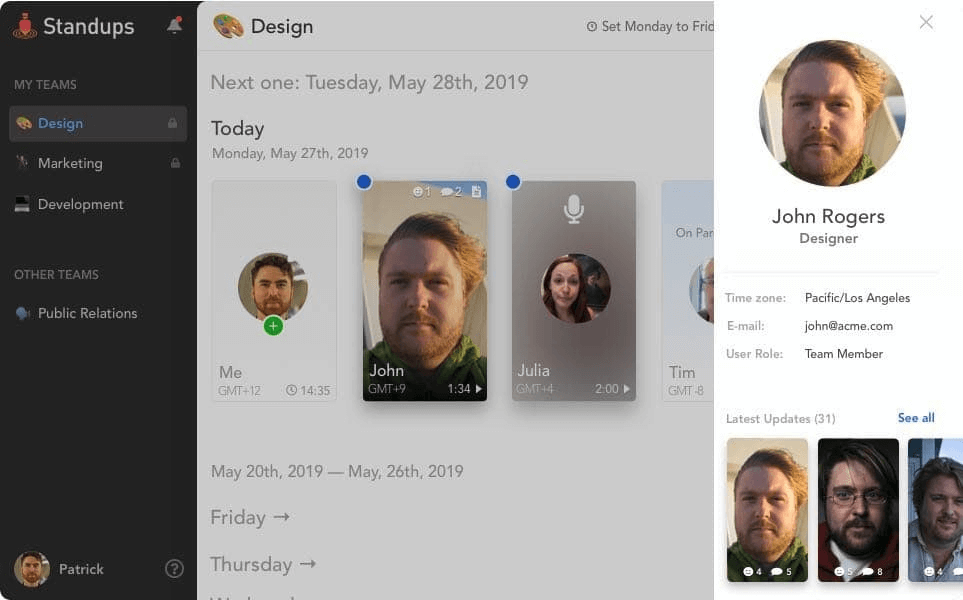
Task: Switch to Public Relations team
Action: 87,313
